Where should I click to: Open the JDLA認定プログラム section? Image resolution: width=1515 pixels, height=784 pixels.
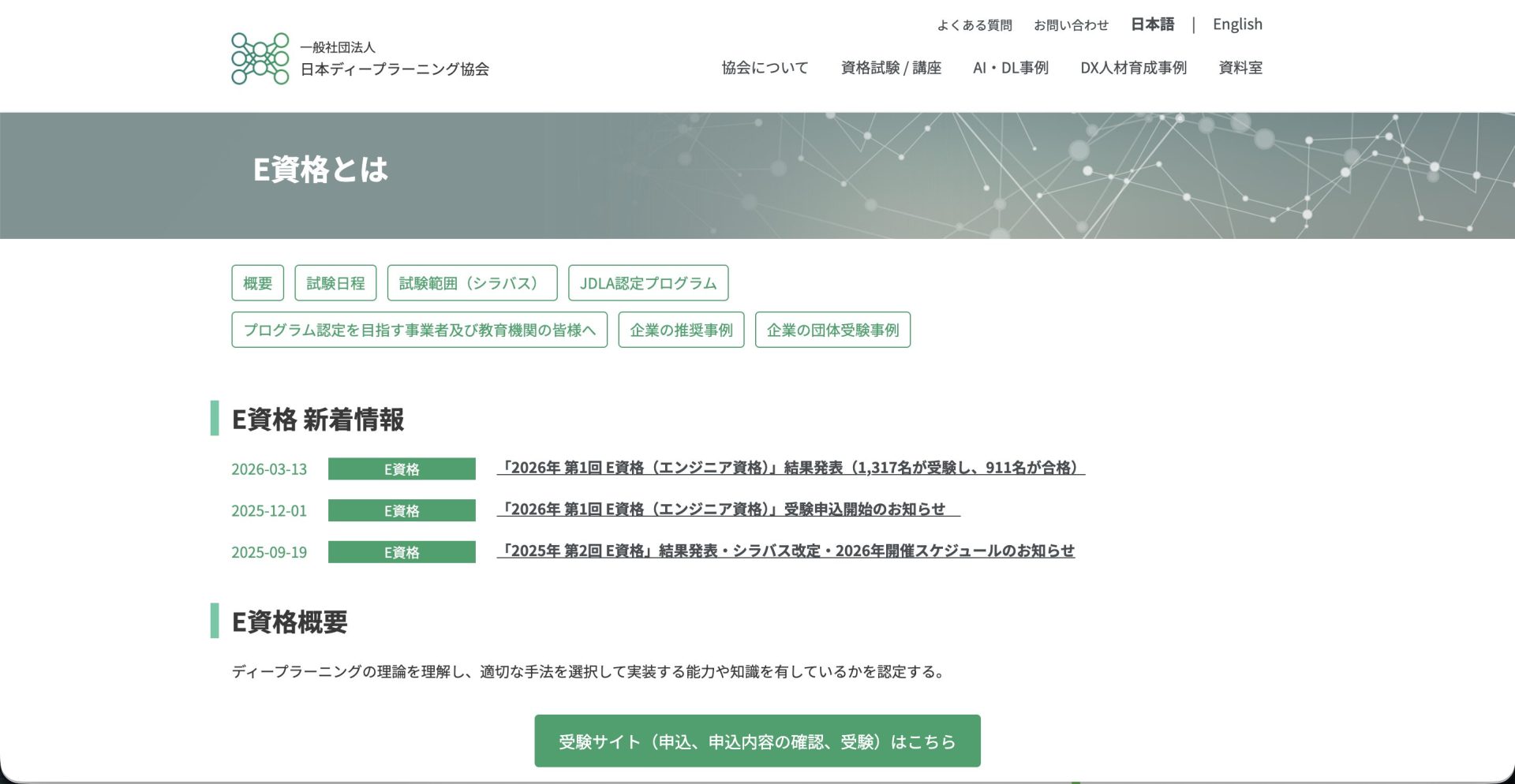[x=648, y=282]
